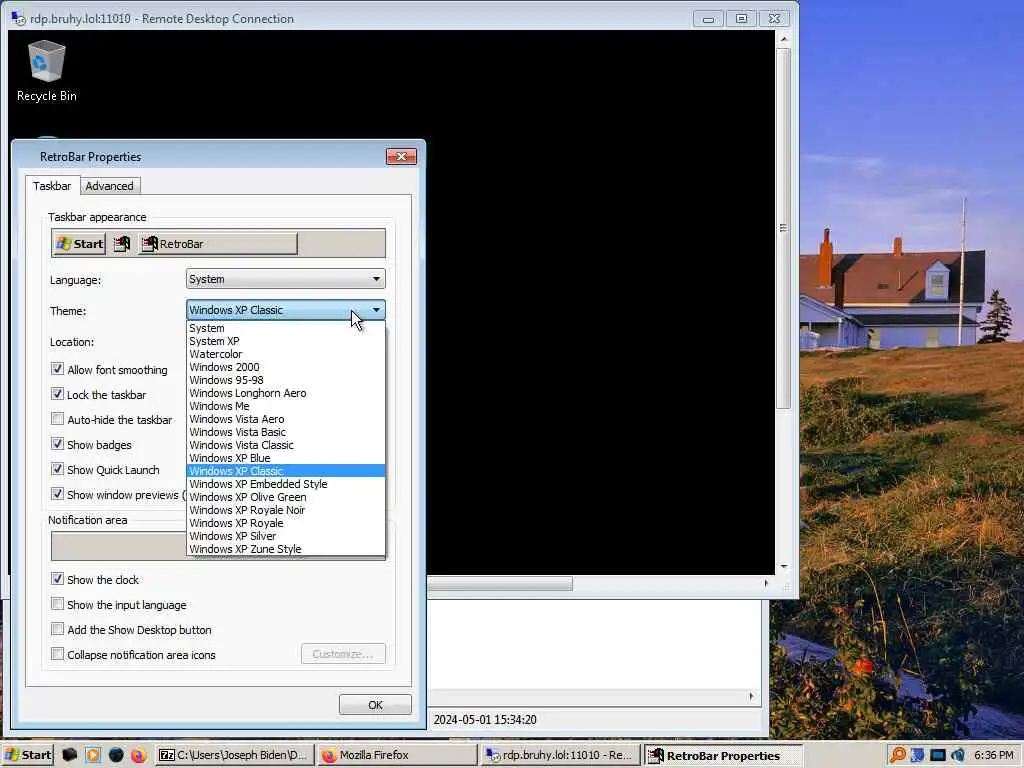Select Windows XP Royale Noir theme
The image size is (1024, 768).
pos(285,510)
